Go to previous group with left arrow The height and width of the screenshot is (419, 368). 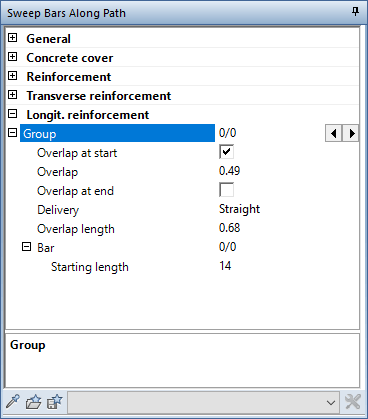[333, 134]
